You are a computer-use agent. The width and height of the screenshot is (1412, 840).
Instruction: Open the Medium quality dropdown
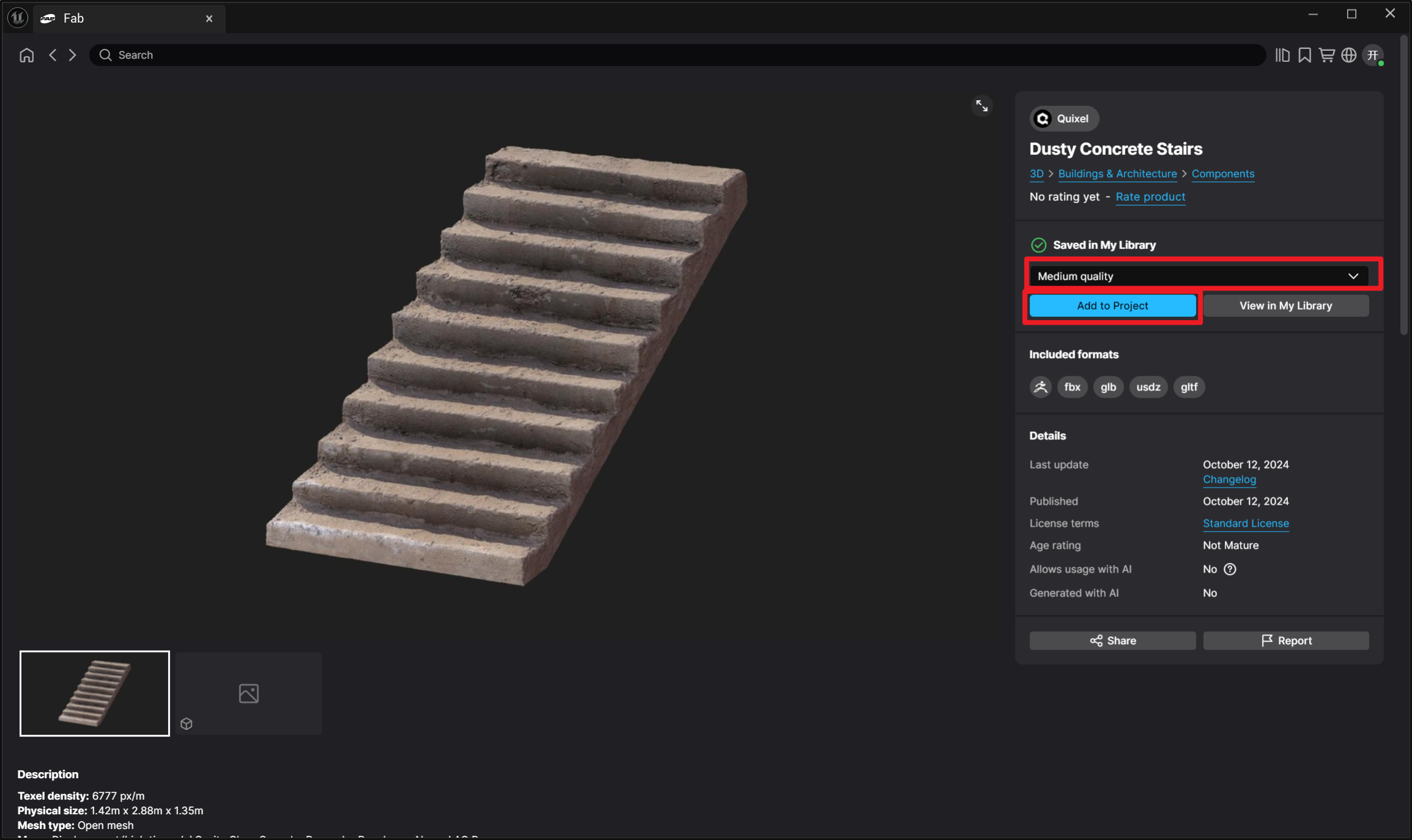1198,276
